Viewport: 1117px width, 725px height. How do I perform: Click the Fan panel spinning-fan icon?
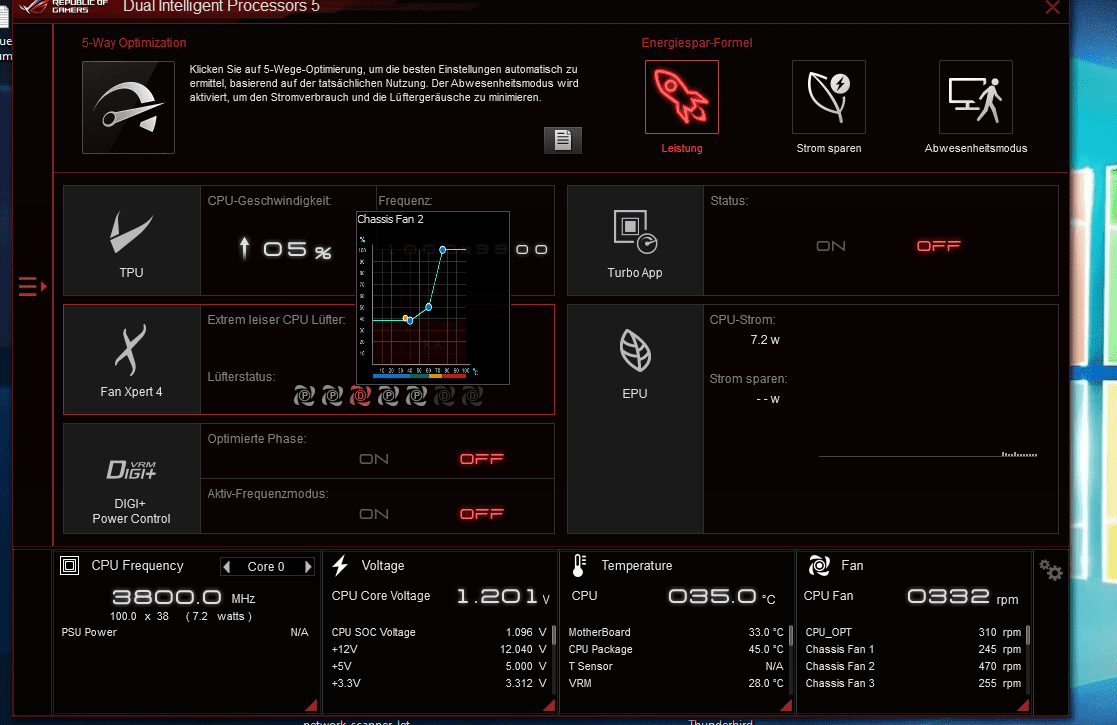point(819,565)
